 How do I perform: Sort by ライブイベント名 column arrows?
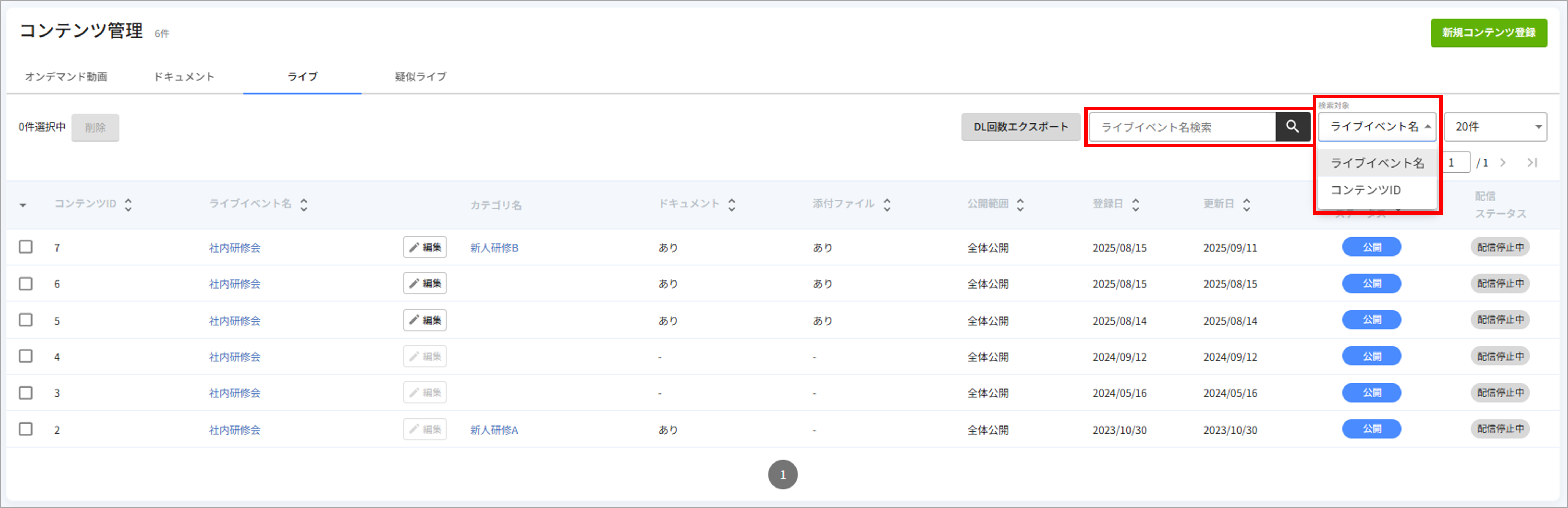coord(304,205)
